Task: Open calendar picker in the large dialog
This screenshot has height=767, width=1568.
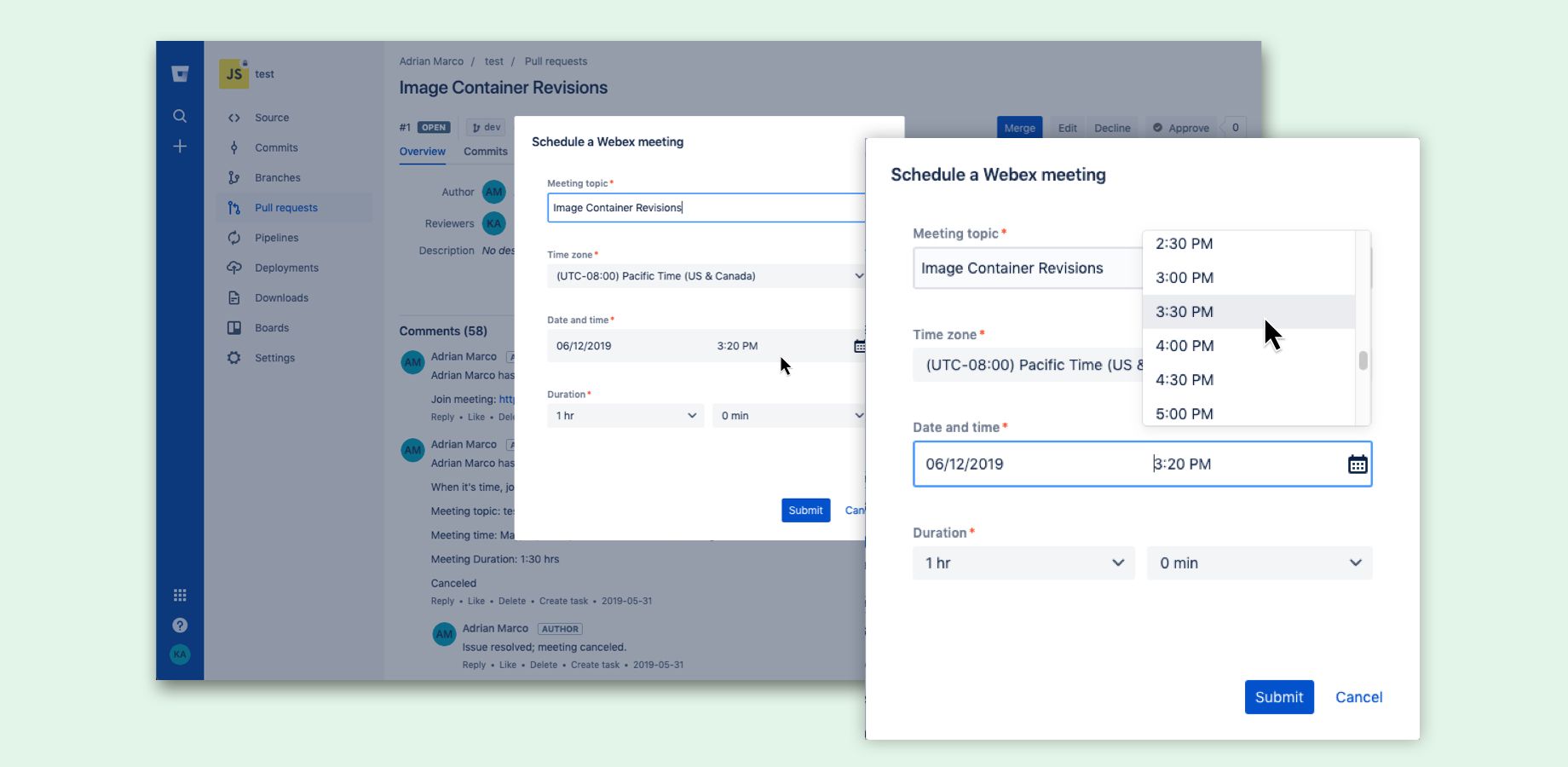Action: coord(1358,464)
